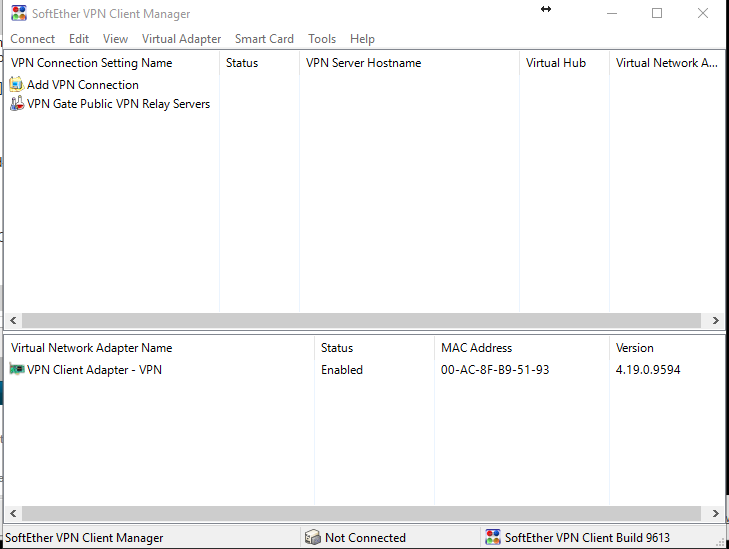
Task: Click the Virtual Hub column header
Action: (x=564, y=63)
